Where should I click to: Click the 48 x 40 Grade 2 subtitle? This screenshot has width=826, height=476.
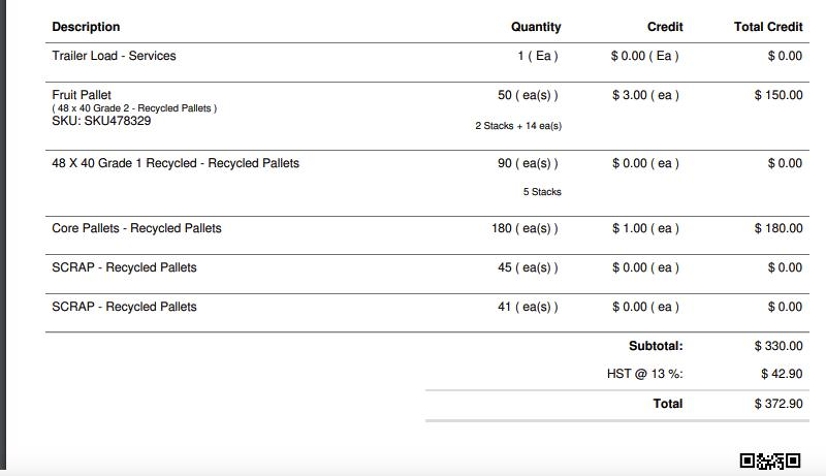[134, 108]
